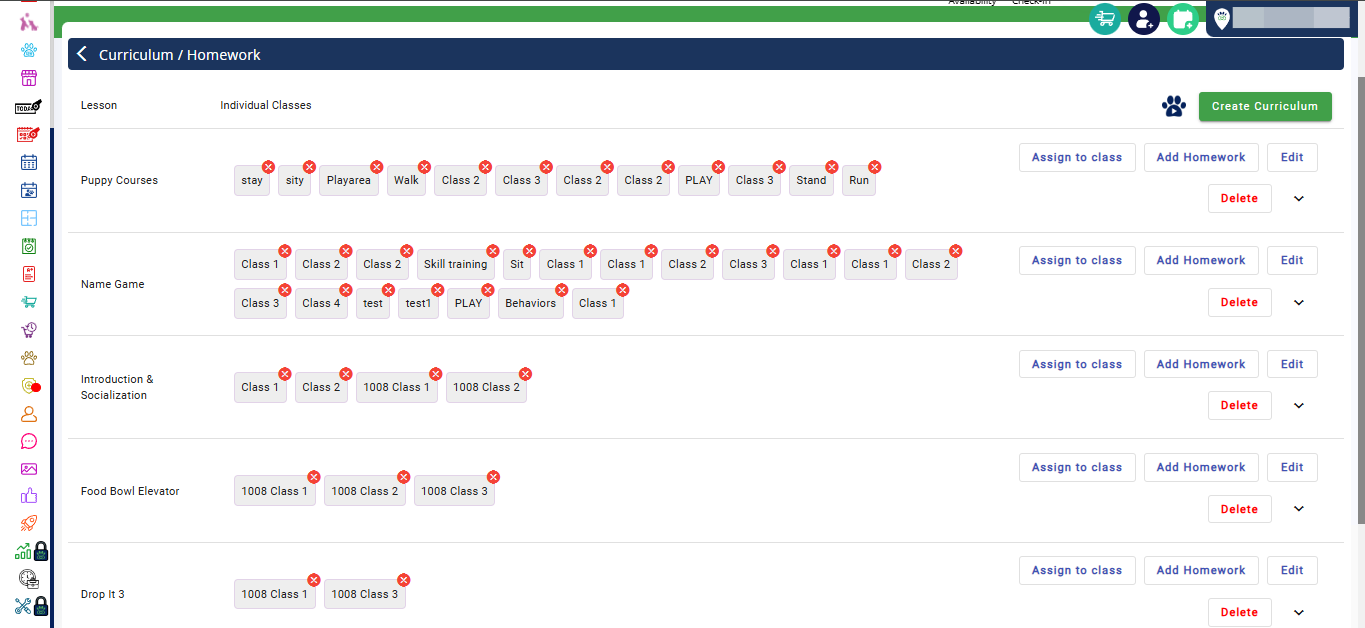Image resolution: width=1365 pixels, height=628 pixels.
Task: Click the Create Curriculum button
Action: pos(1265,106)
